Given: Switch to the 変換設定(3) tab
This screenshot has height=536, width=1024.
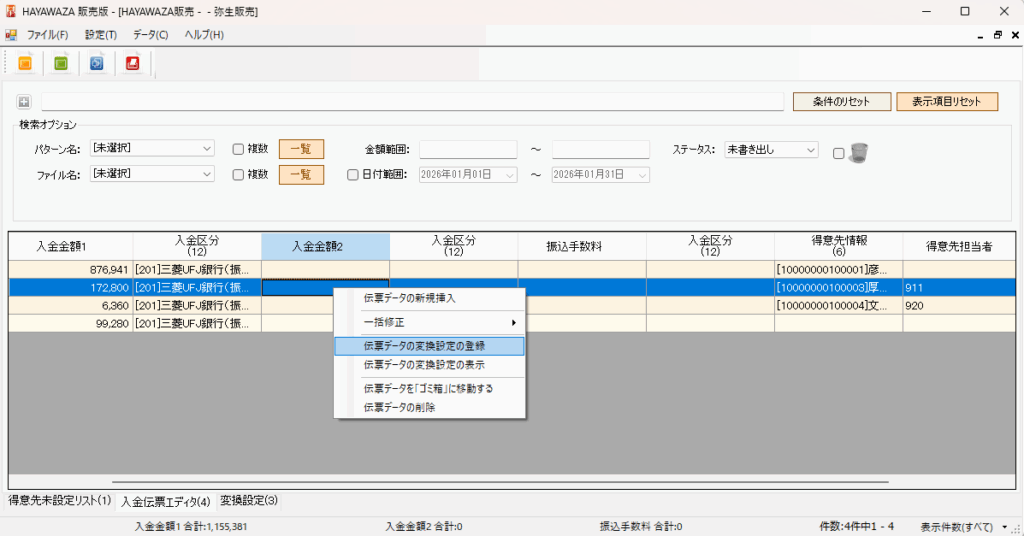Looking at the screenshot, I should pyautogui.click(x=249, y=500).
